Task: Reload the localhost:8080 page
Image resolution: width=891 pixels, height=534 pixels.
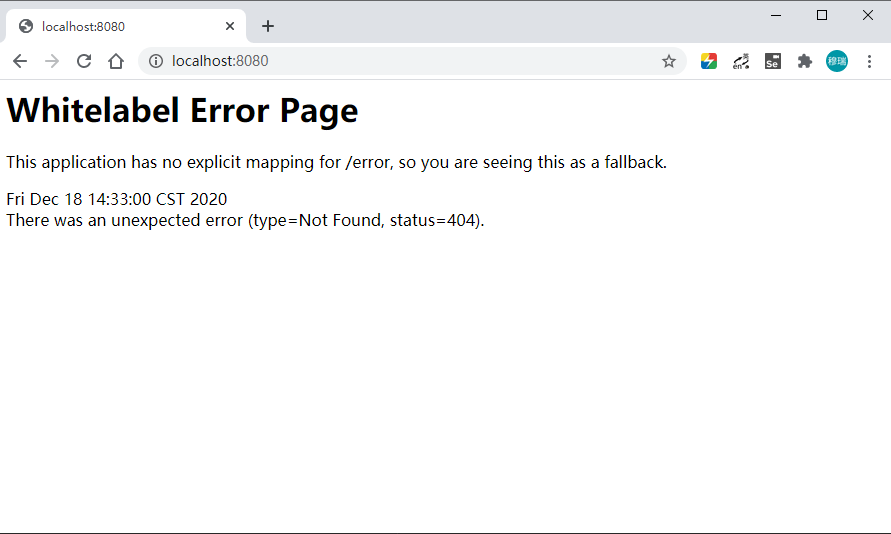Action: [84, 61]
